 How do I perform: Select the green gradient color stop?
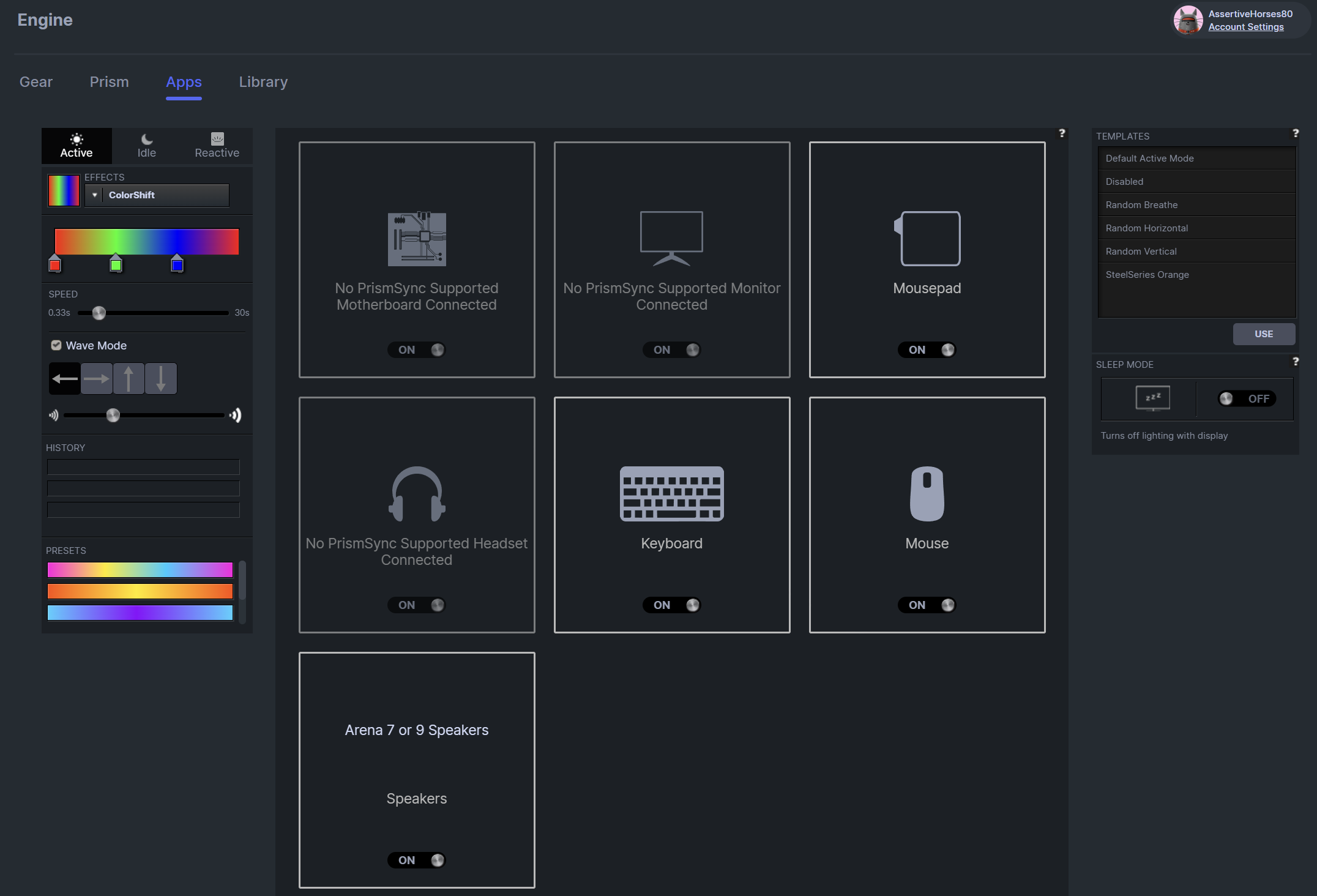[x=116, y=264]
